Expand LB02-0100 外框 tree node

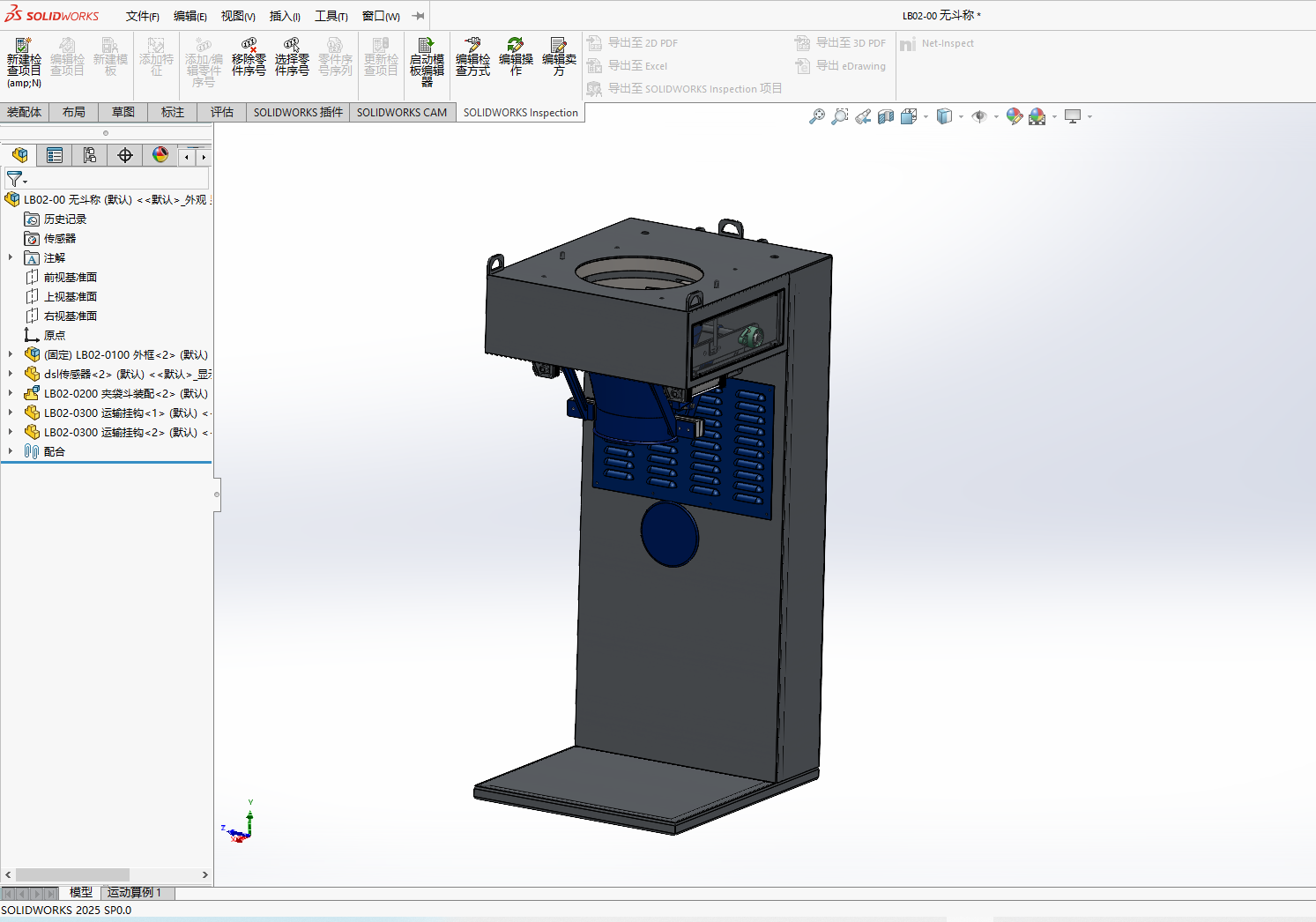(x=11, y=354)
